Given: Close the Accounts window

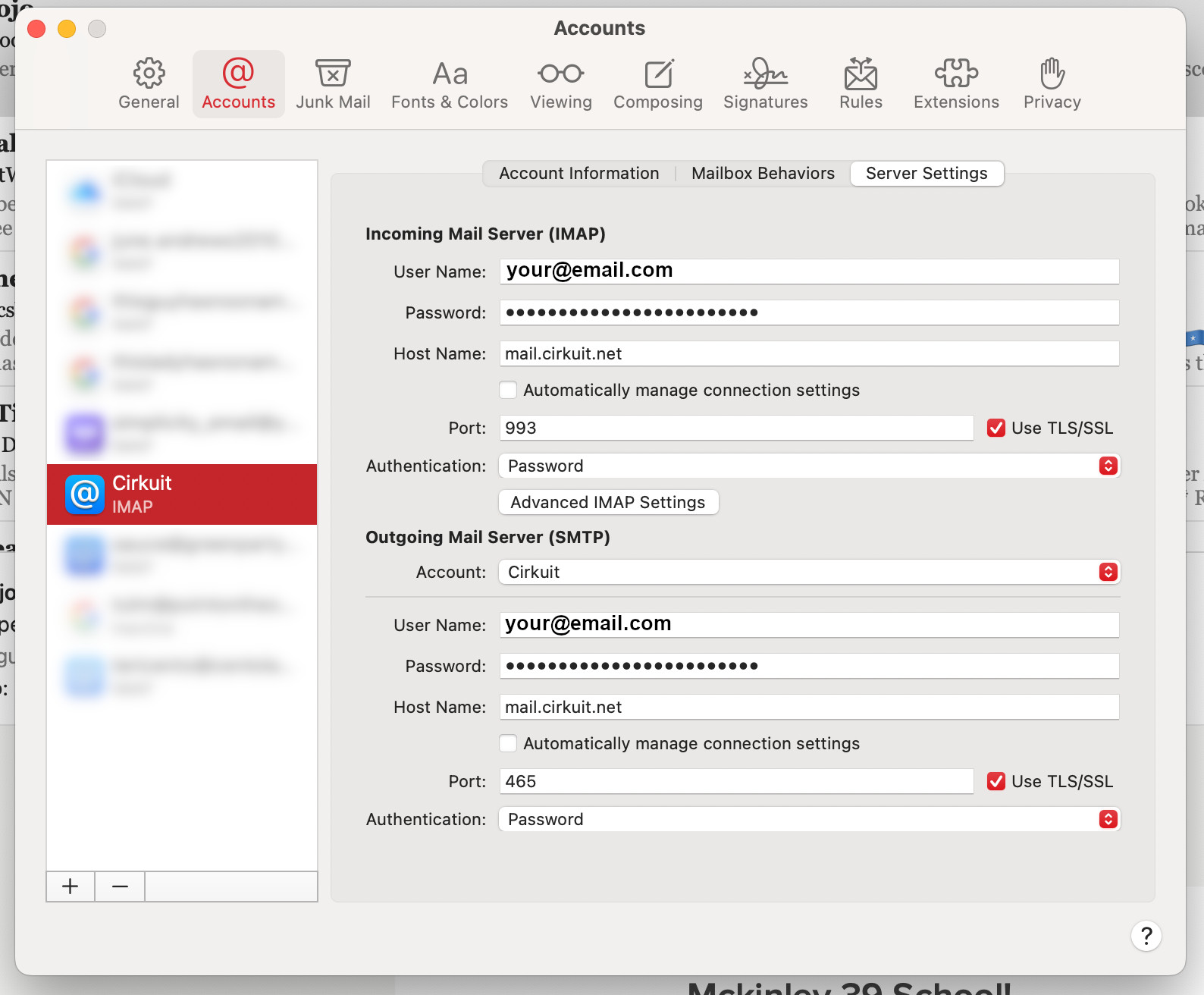Looking at the screenshot, I should coord(36,29).
